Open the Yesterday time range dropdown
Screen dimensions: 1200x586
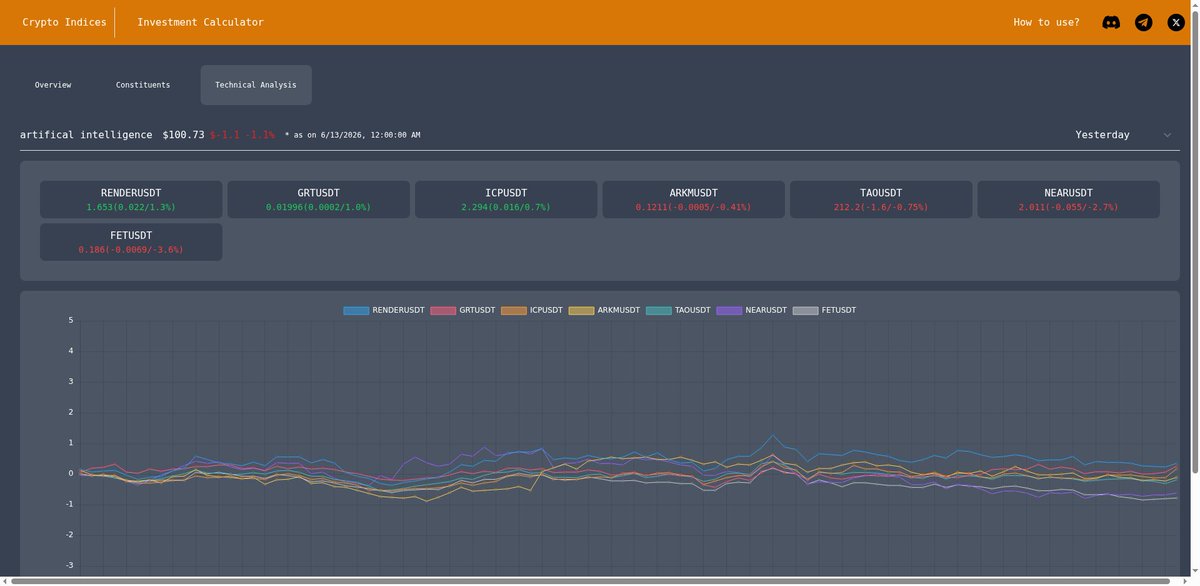pyautogui.click(x=1123, y=135)
